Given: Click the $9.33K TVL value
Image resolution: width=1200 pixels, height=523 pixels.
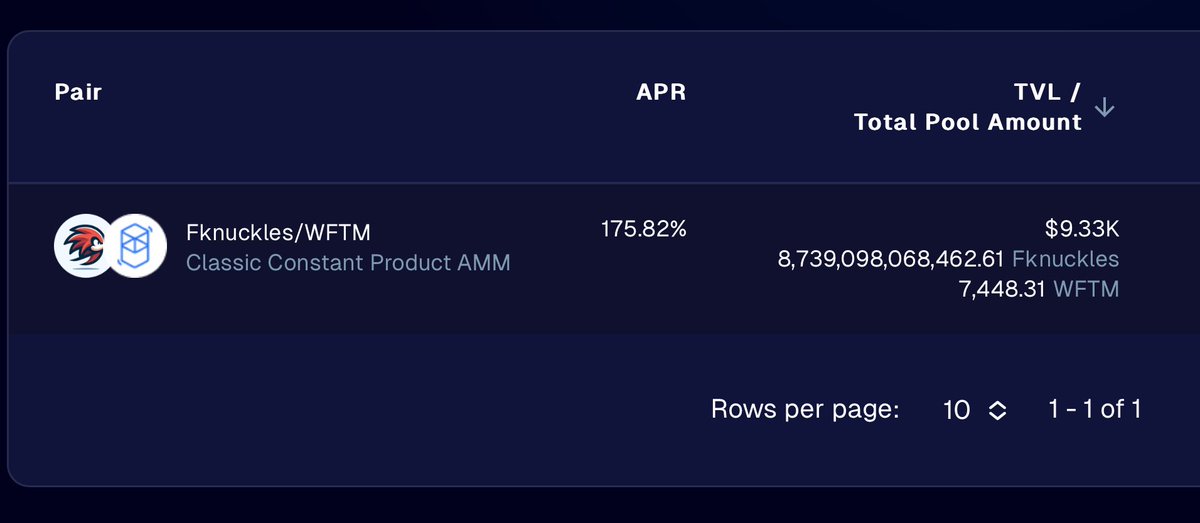Looking at the screenshot, I should point(1082,229).
